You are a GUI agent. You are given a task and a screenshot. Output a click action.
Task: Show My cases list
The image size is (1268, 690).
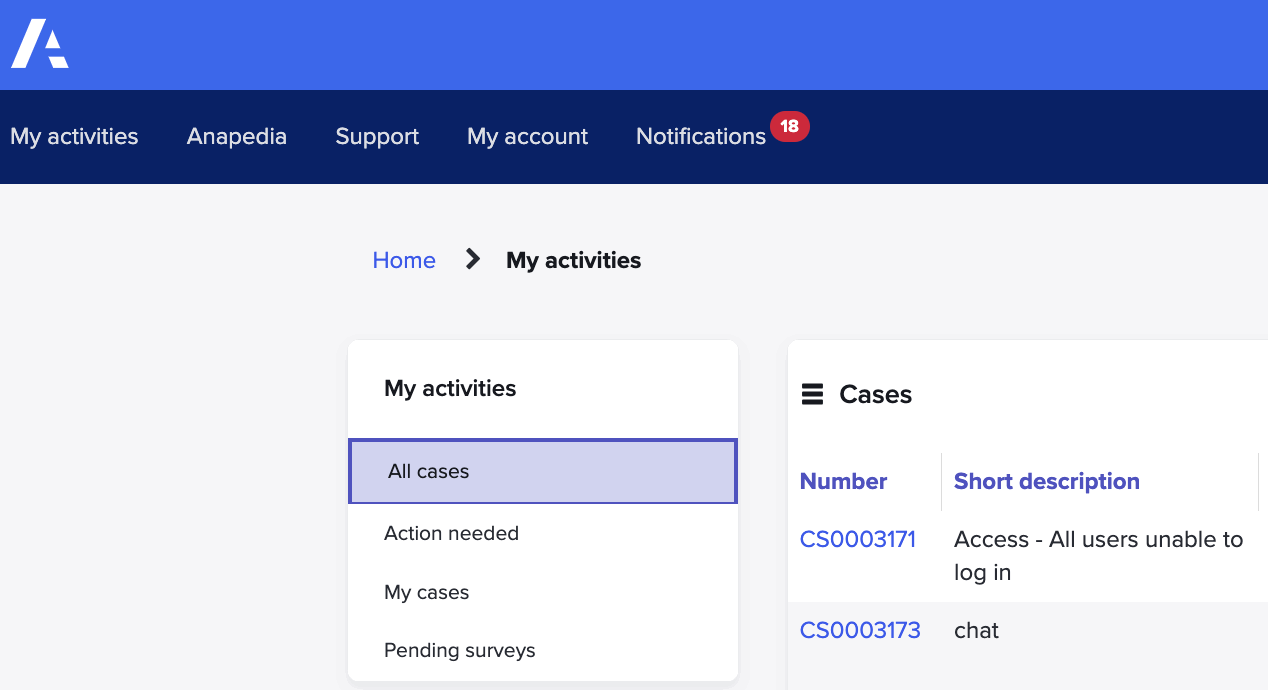tap(426, 592)
